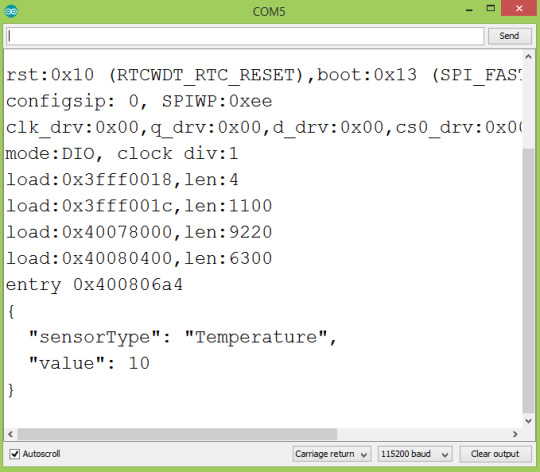Click the closing curly brace line
This screenshot has width=540, height=472.
pyautogui.click(x=11, y=390)
